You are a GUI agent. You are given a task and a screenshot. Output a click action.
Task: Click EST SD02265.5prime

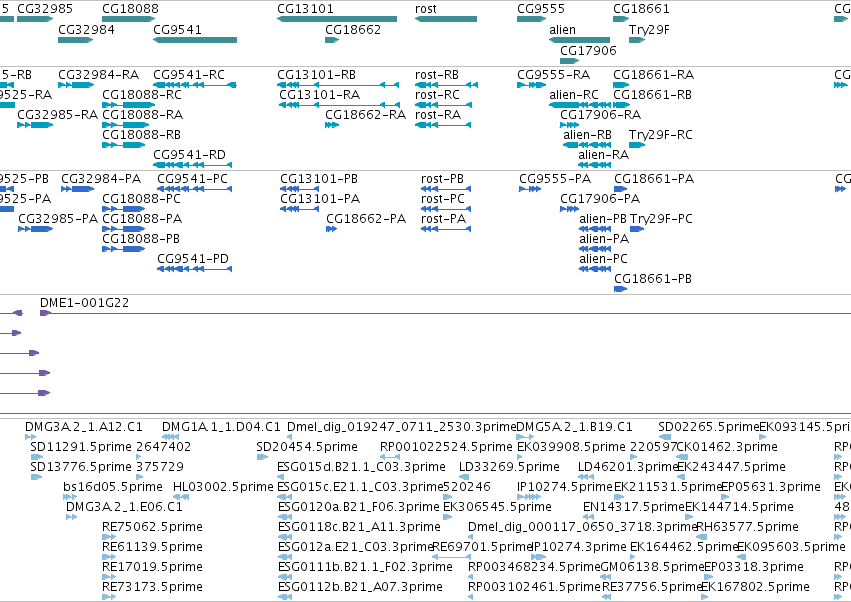pos(665,436)
